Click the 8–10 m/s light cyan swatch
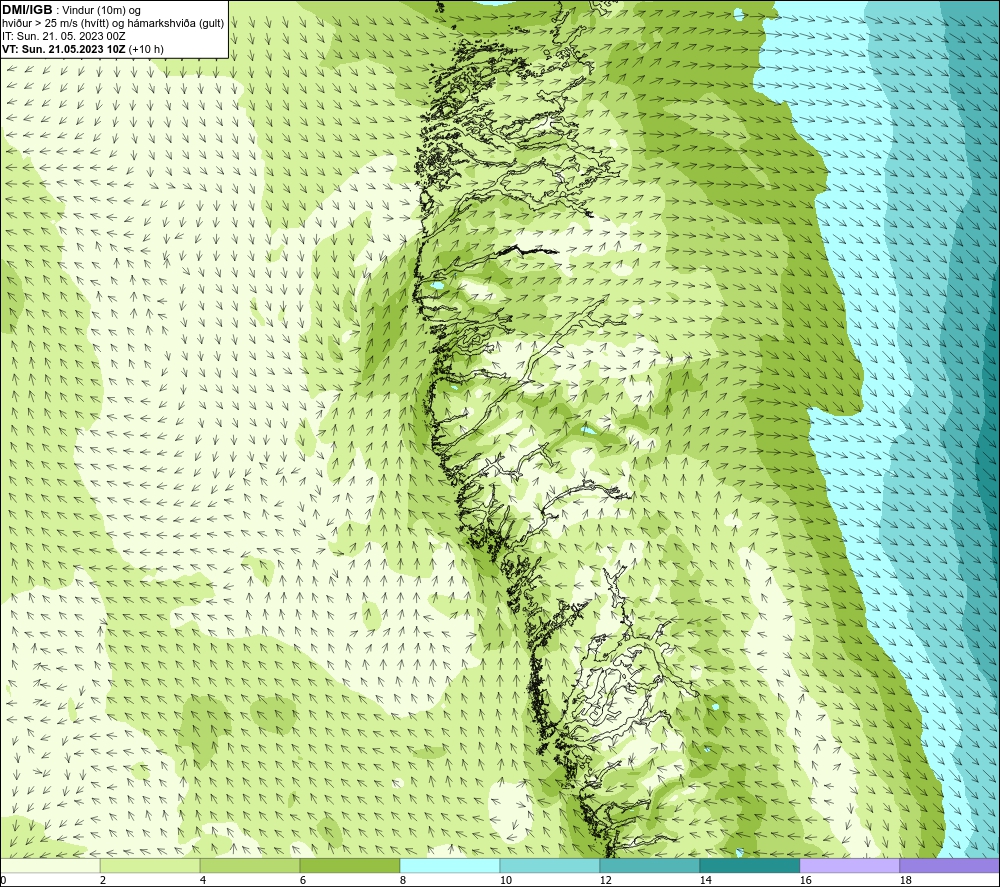1000x887 pixels. pos(450,865)
